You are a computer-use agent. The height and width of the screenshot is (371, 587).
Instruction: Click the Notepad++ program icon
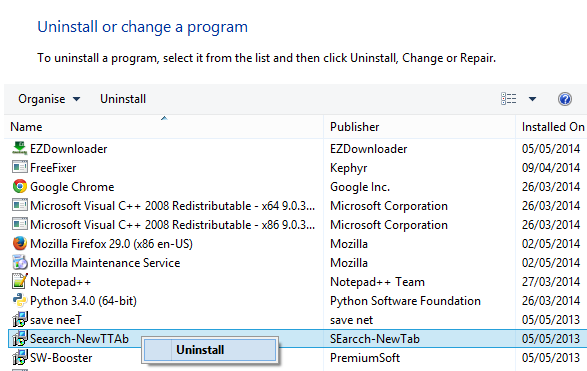pos(19,281)
